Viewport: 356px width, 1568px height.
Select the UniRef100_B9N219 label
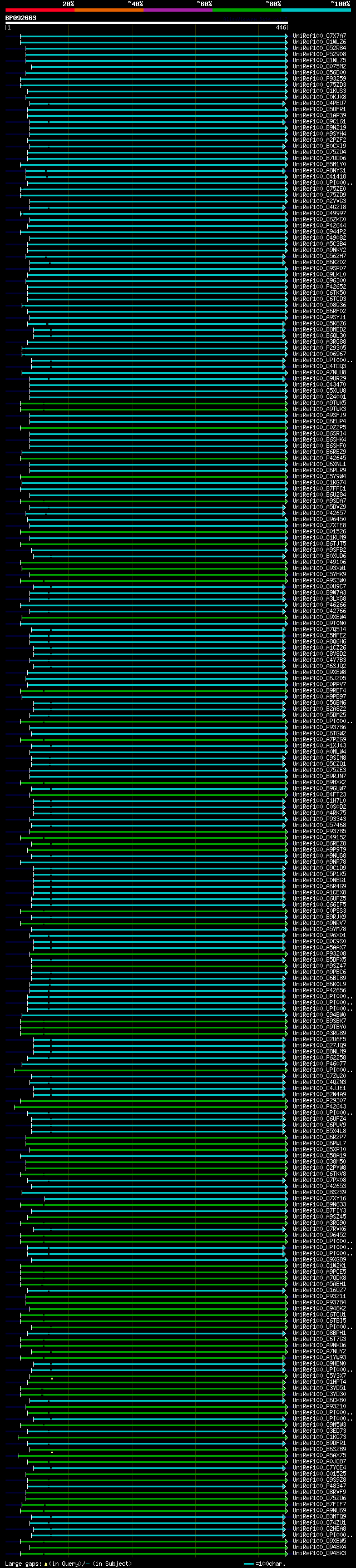[319, 128]
